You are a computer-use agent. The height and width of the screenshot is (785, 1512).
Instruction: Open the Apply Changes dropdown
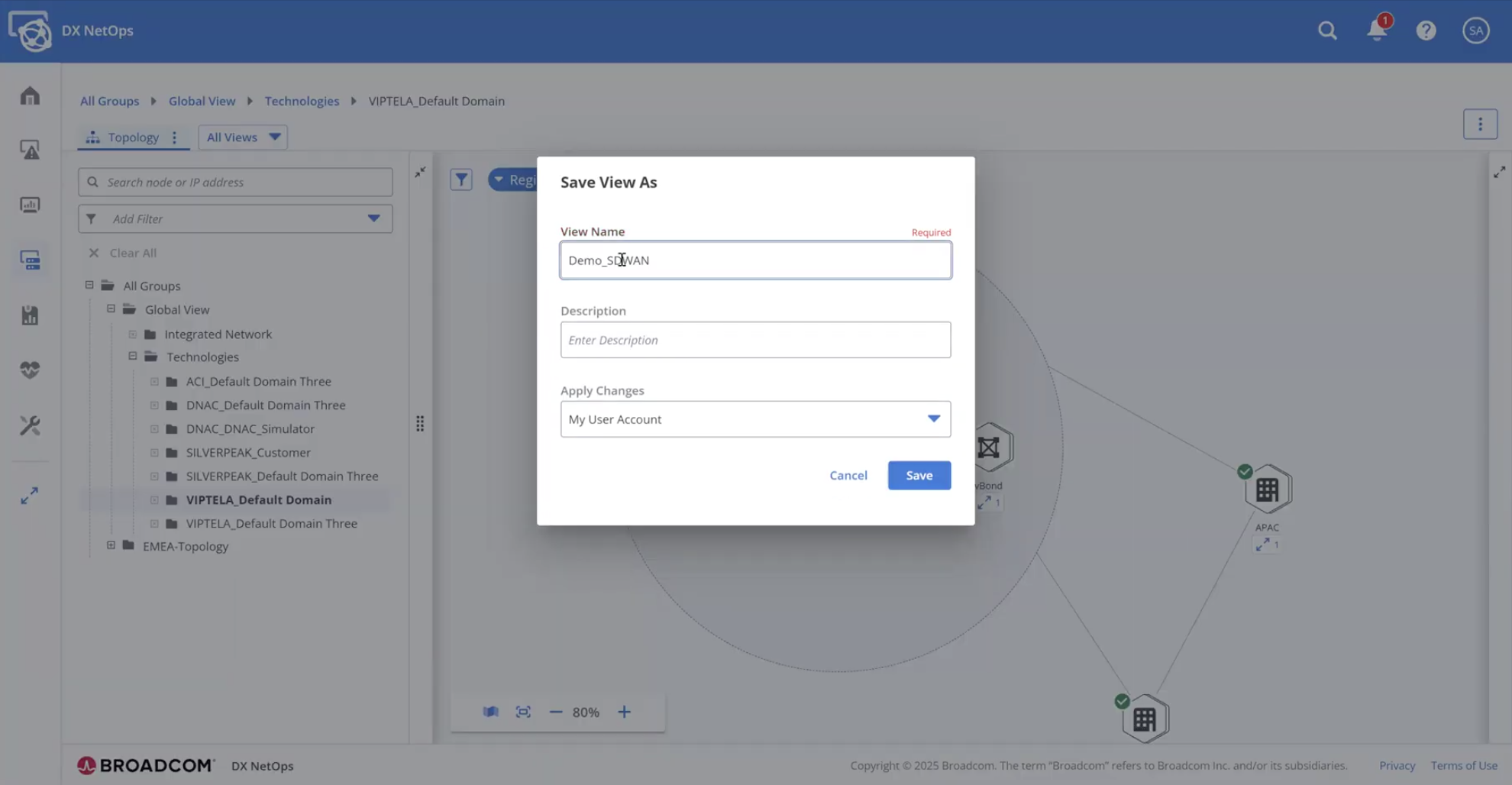(754, 418)
